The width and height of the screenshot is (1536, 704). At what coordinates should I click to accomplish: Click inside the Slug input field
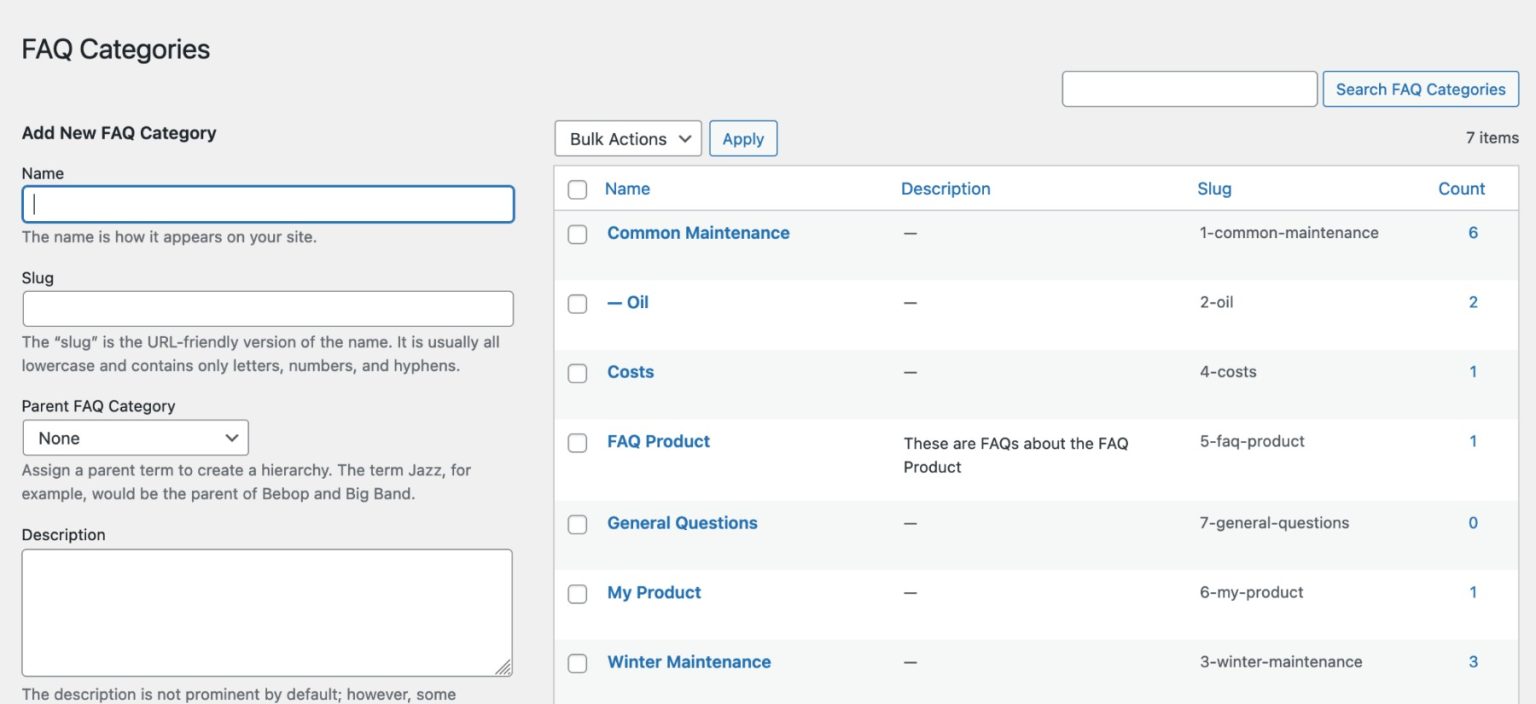click(x=268, y=308)
